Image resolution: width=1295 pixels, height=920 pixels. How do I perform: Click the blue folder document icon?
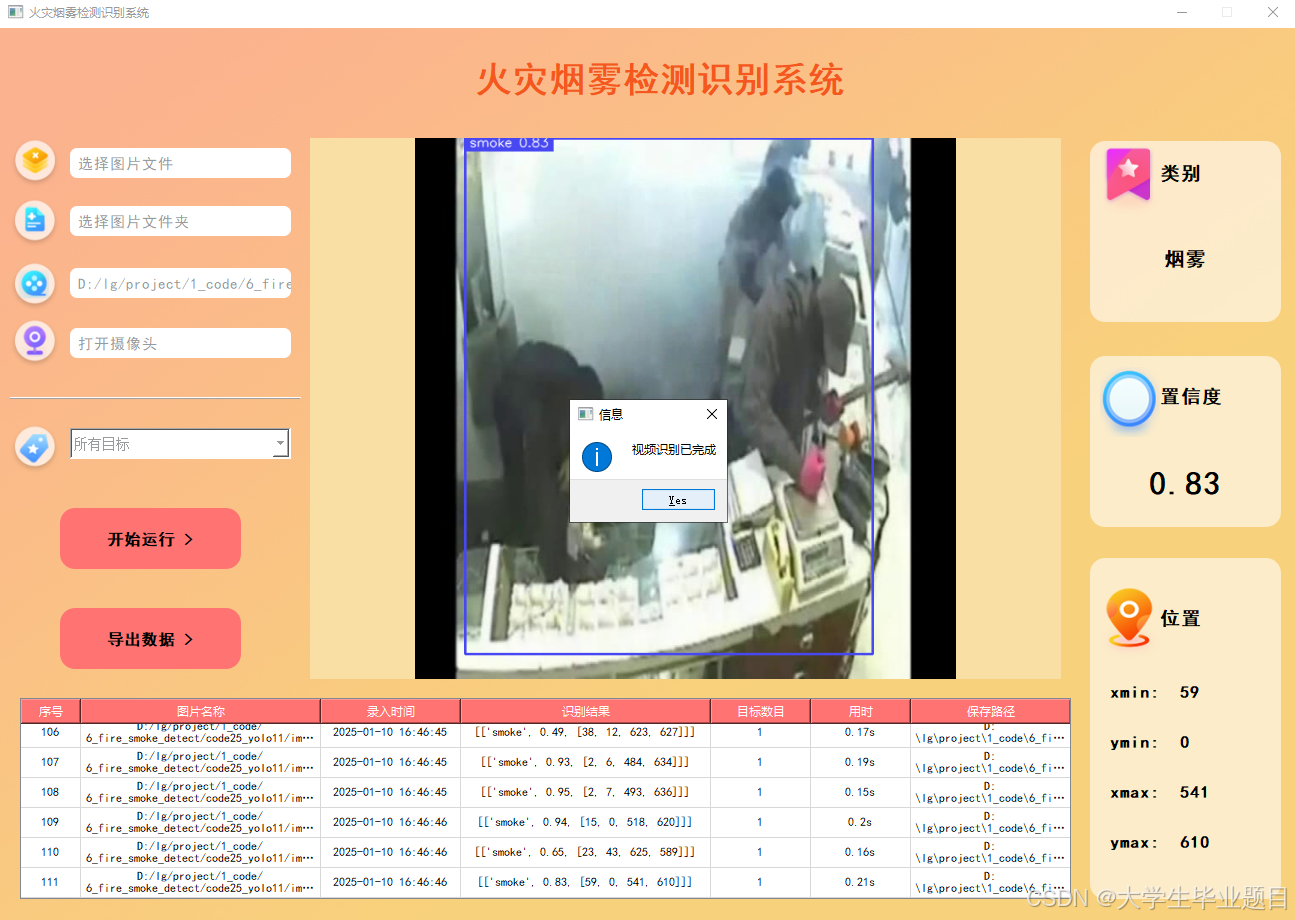(x=35, y=221)
